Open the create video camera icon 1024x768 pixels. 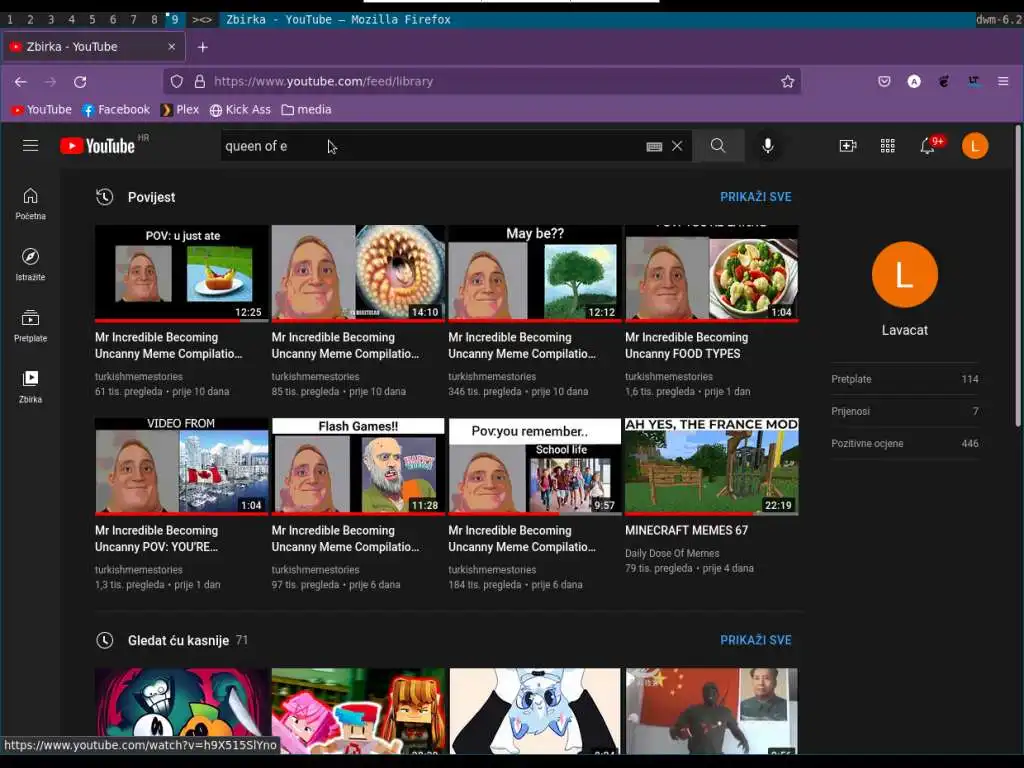[848, 146]
